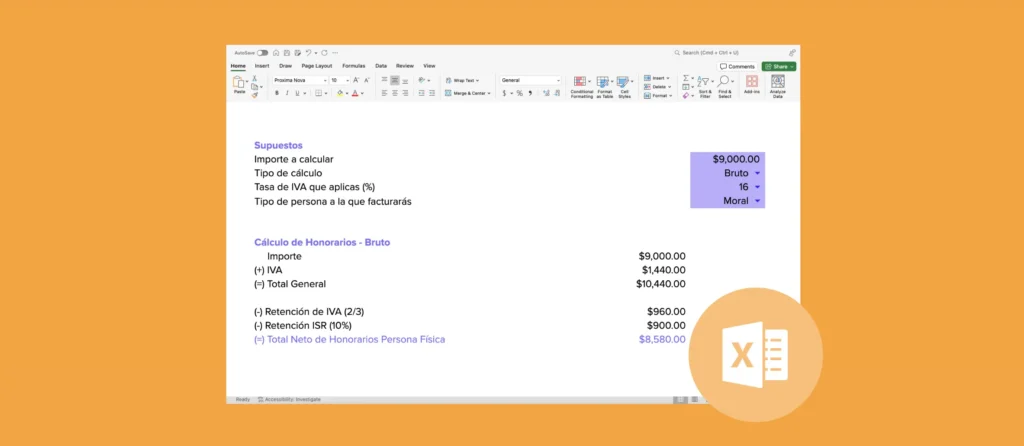Toggle the AutoSave switch
1024x446 pixels.
tap(262, 52)
